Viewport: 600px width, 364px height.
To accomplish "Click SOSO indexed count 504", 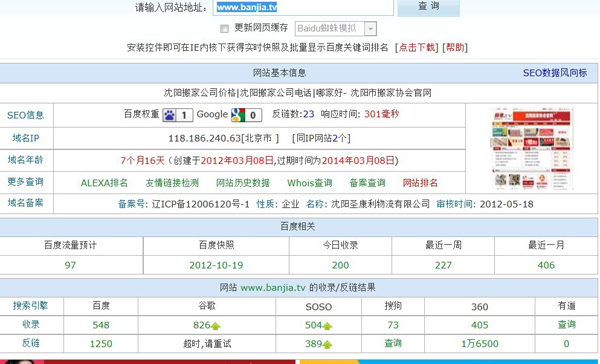I will 313,325.
